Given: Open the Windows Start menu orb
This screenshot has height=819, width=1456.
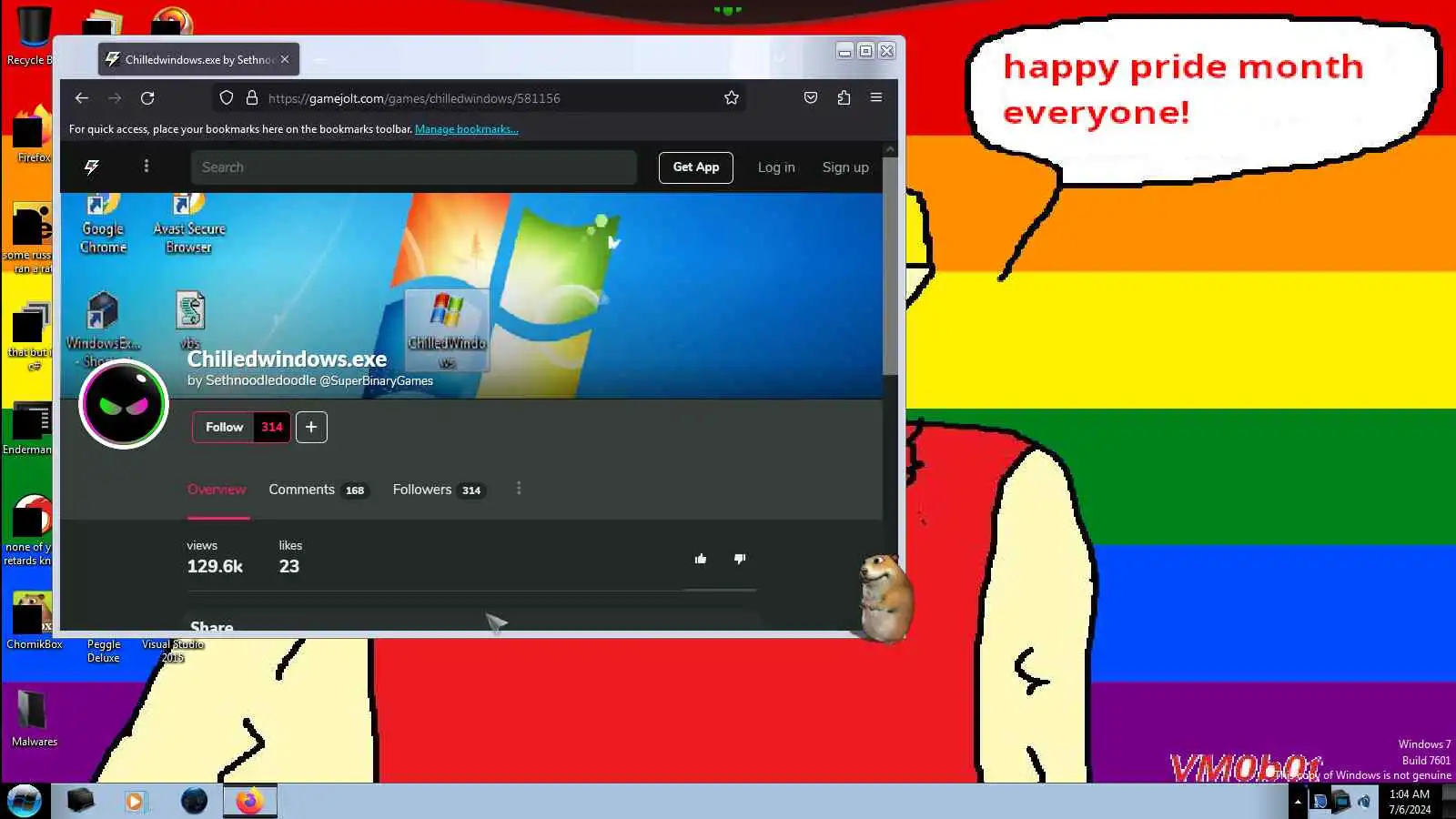Looking at the screenshot, I should pyautogui.click(x=25, y=801).
